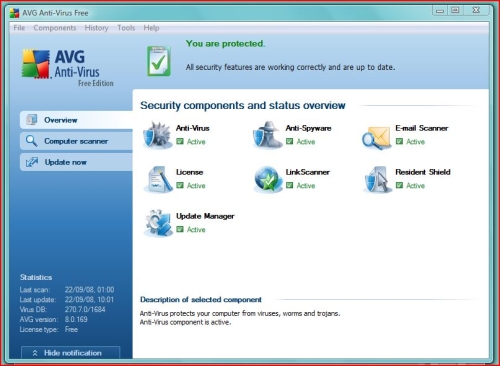Image resolution: width=500 pixels, height=366 pixels.
Task: Select the LinkScanner component label
Action: click(307, 172)
